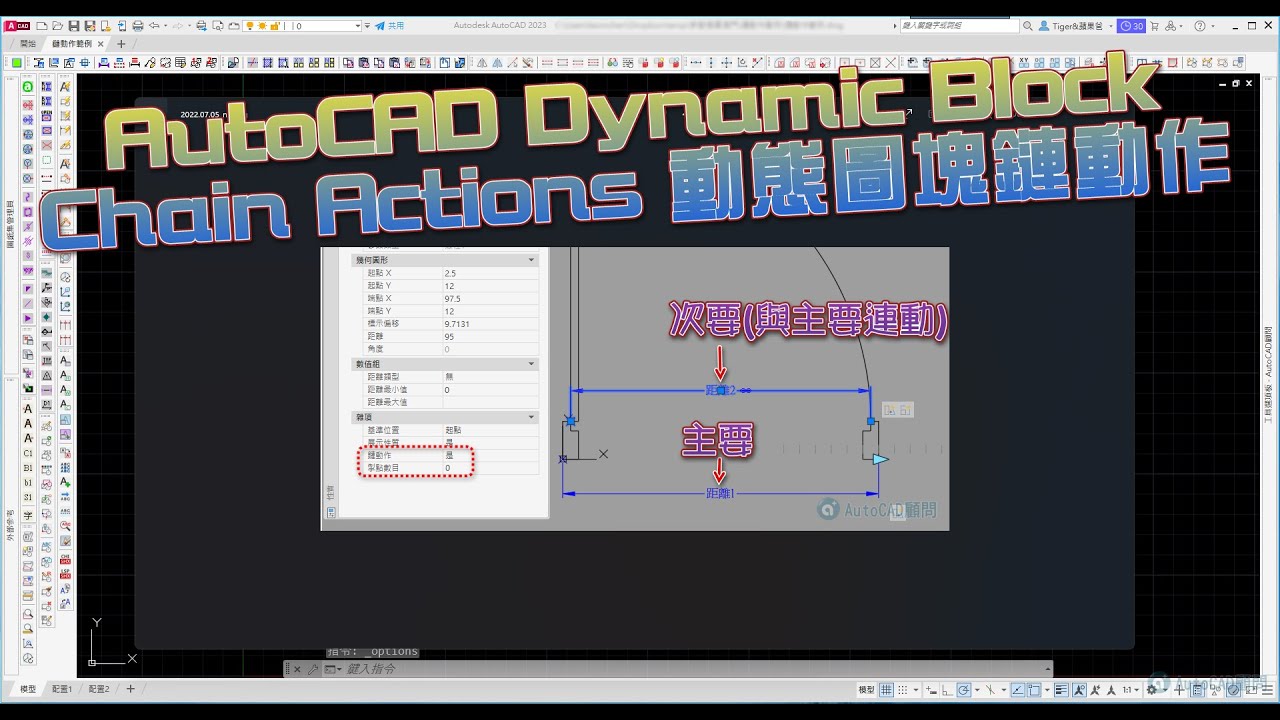Click the Redo arrow icon

pos(177,25)
